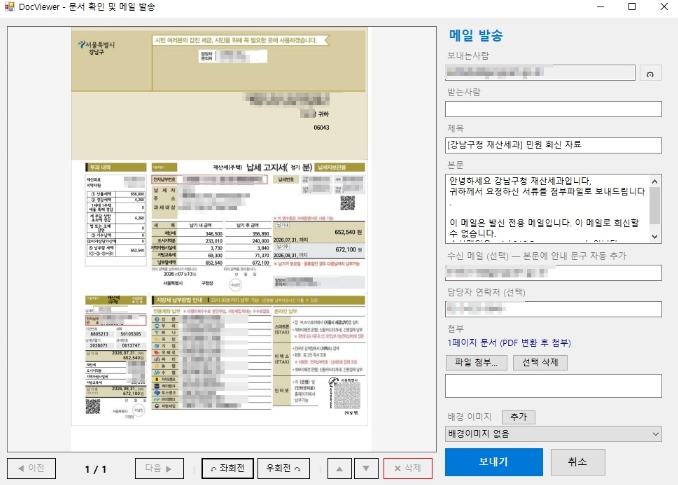Click into the 본문 message body text area
The image size is (678, 485).
[547, 209]
